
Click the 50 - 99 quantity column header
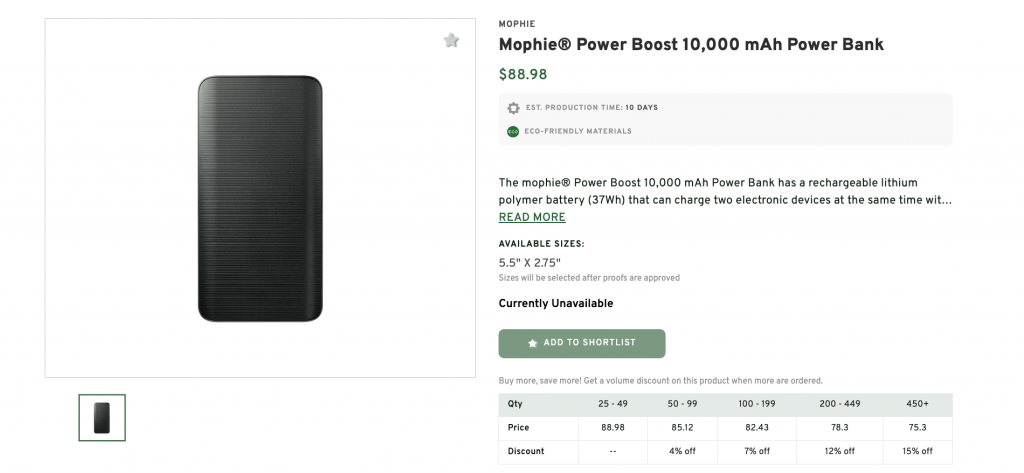tap(682, 405)
